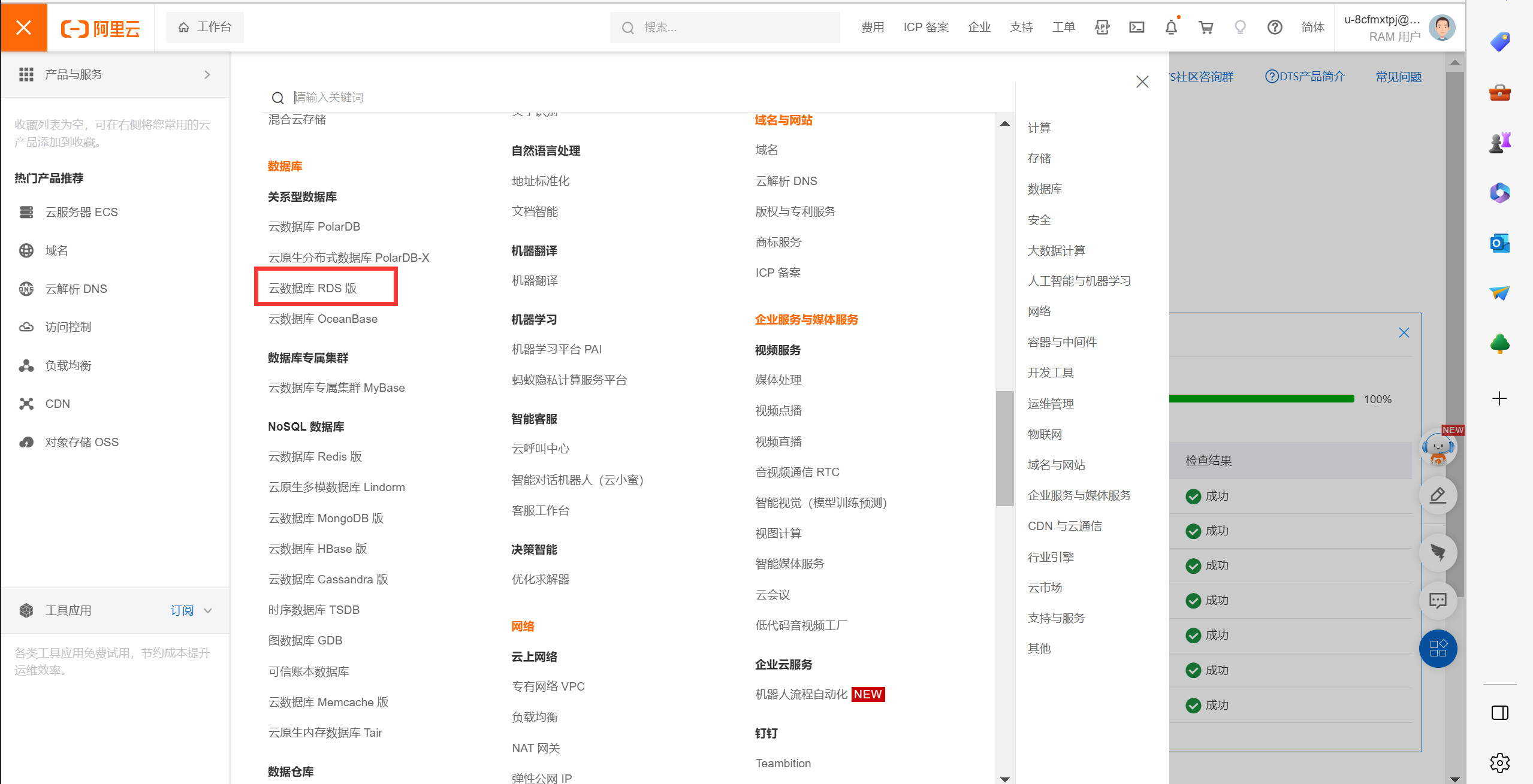
Task: Open 域名 in hot product list
Action: (56, 250)
